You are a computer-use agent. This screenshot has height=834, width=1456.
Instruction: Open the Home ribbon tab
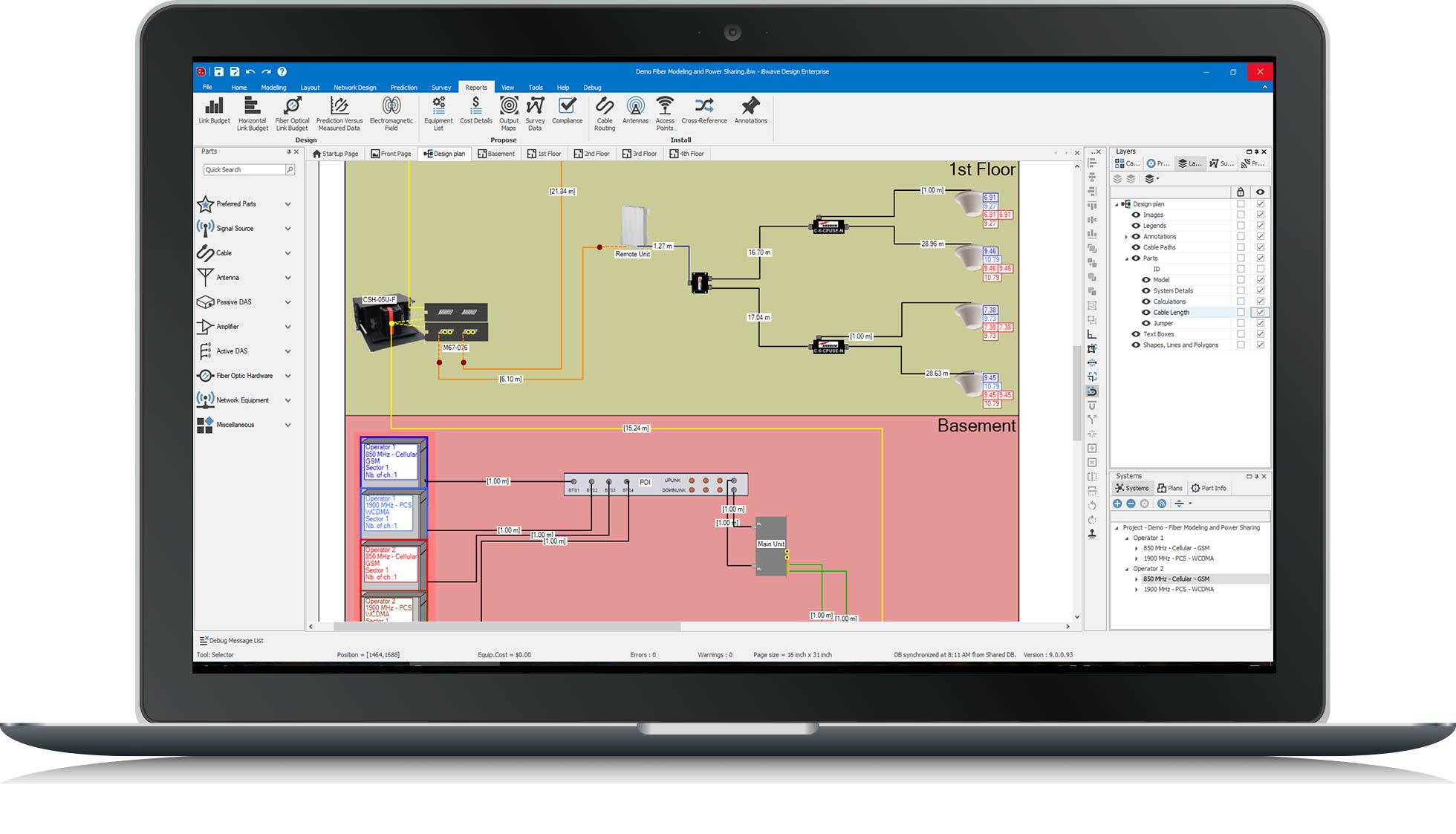(x=238, y=88)
